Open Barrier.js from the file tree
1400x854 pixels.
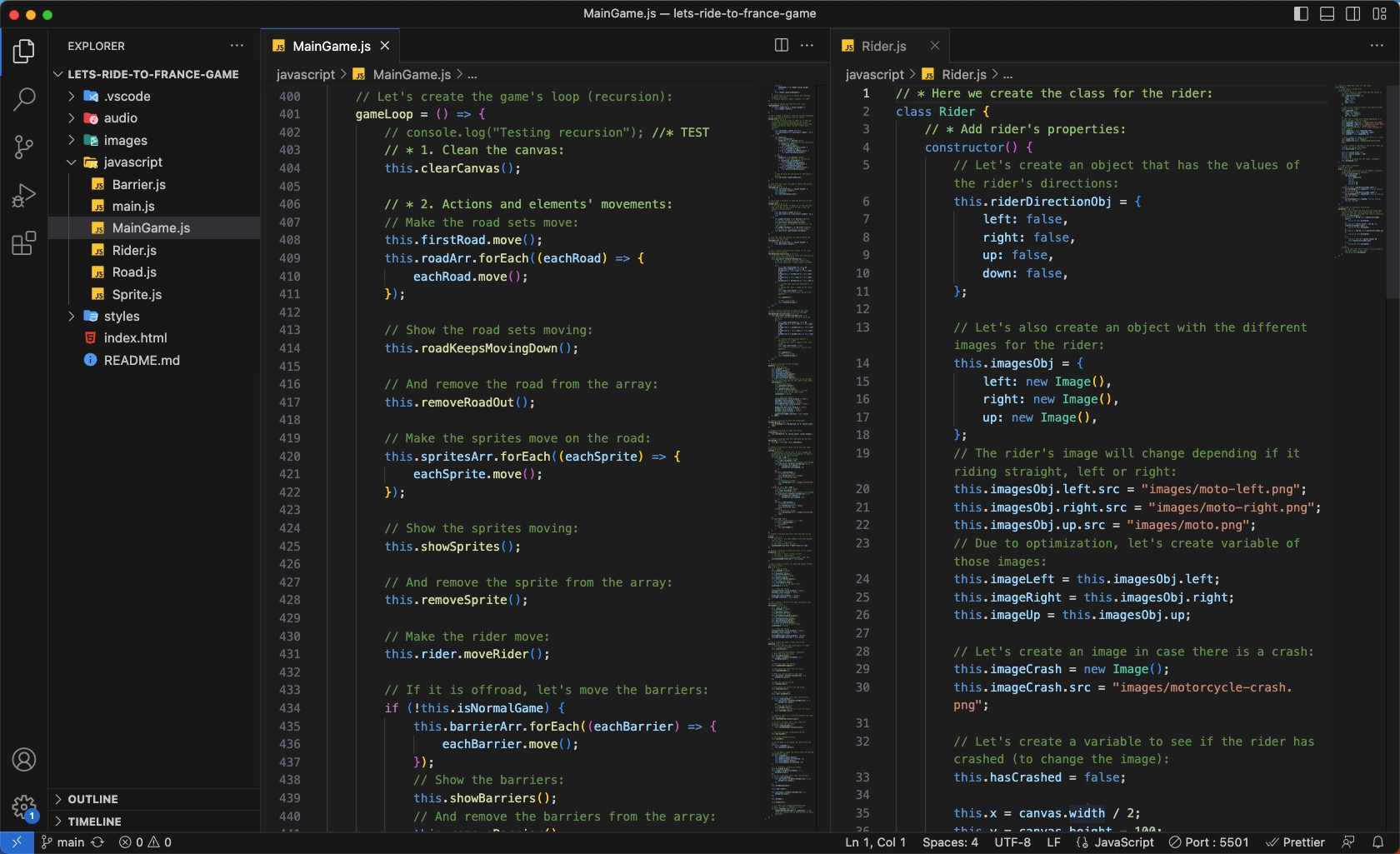153,185
